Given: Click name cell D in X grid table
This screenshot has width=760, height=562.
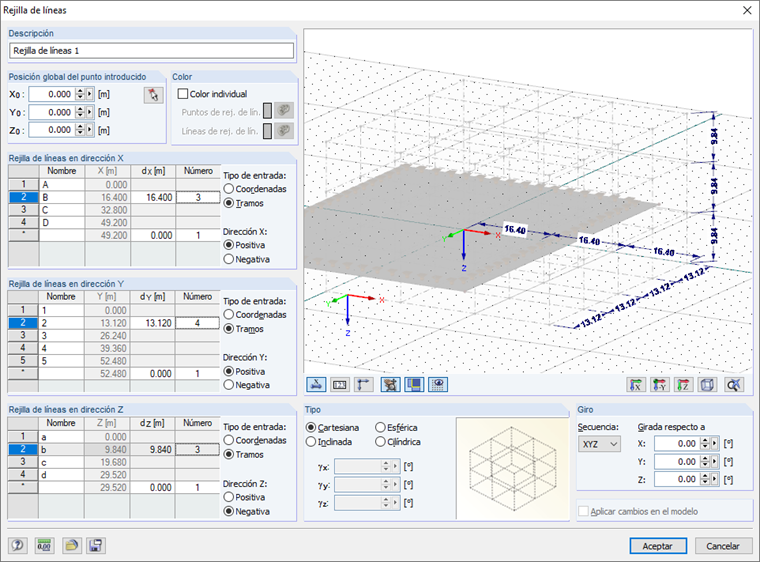Looking at the screenshot, I should tap(62, 223).
